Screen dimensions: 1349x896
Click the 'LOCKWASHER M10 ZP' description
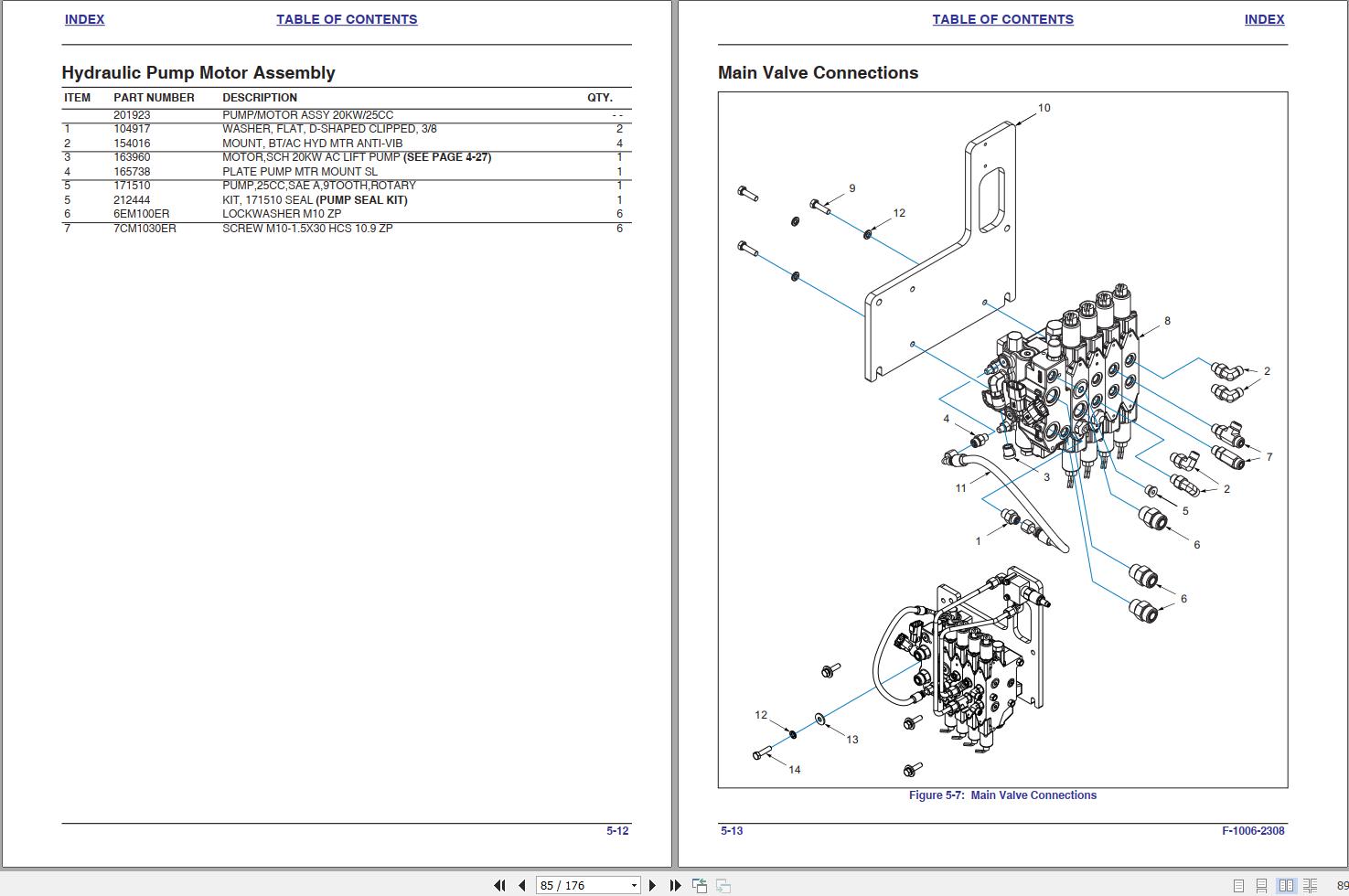[x=282, y=214]
